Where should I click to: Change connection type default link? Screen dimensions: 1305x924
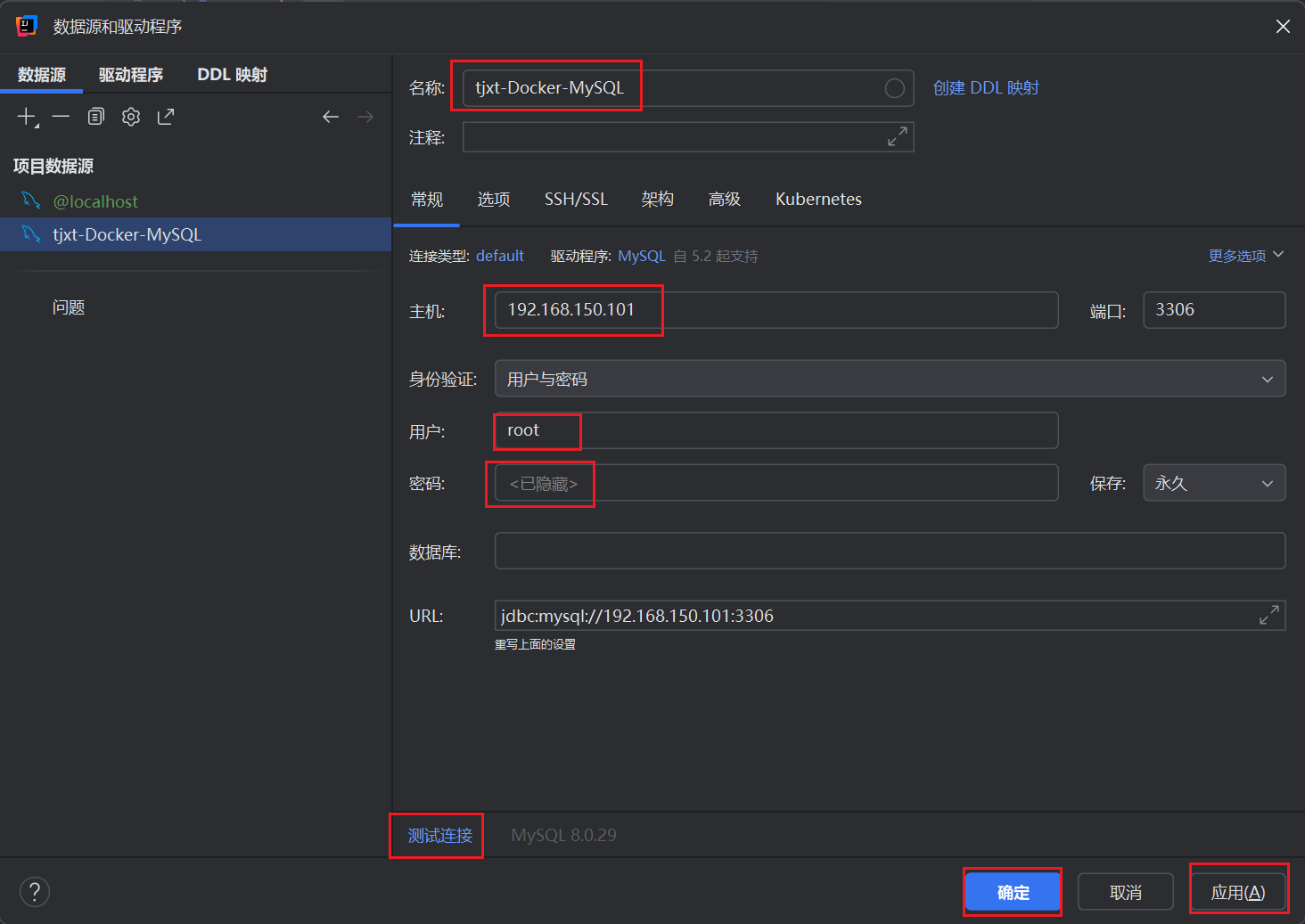tap(500, 256)
